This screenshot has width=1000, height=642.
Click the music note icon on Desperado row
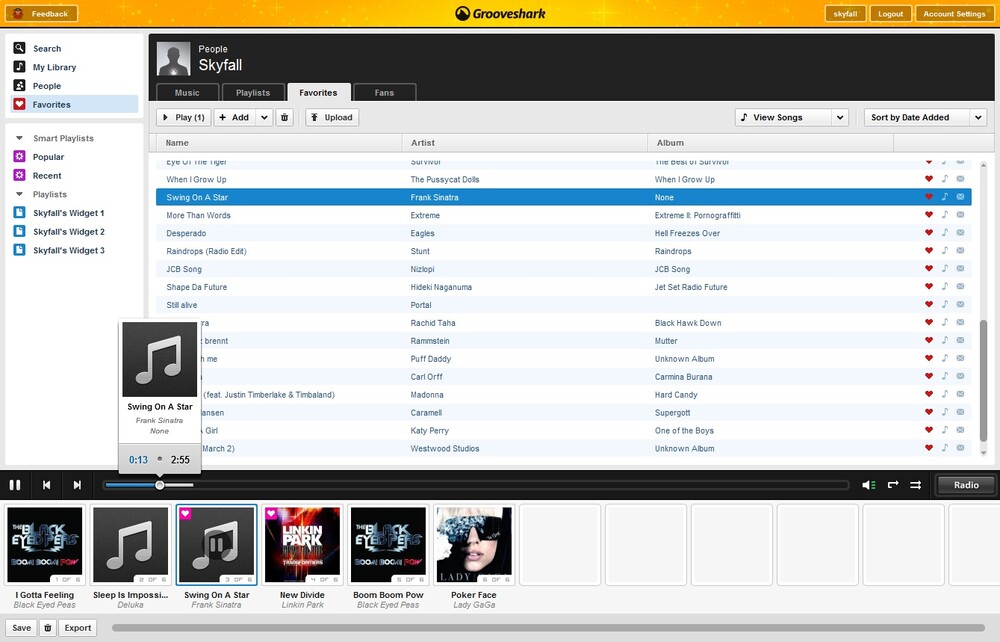point(945,233)
